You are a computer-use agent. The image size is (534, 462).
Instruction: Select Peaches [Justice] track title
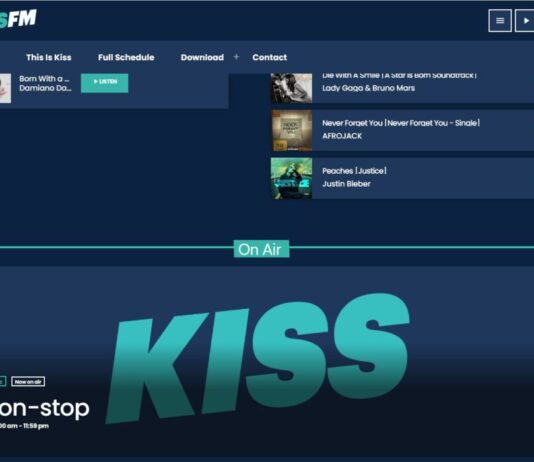354,171
